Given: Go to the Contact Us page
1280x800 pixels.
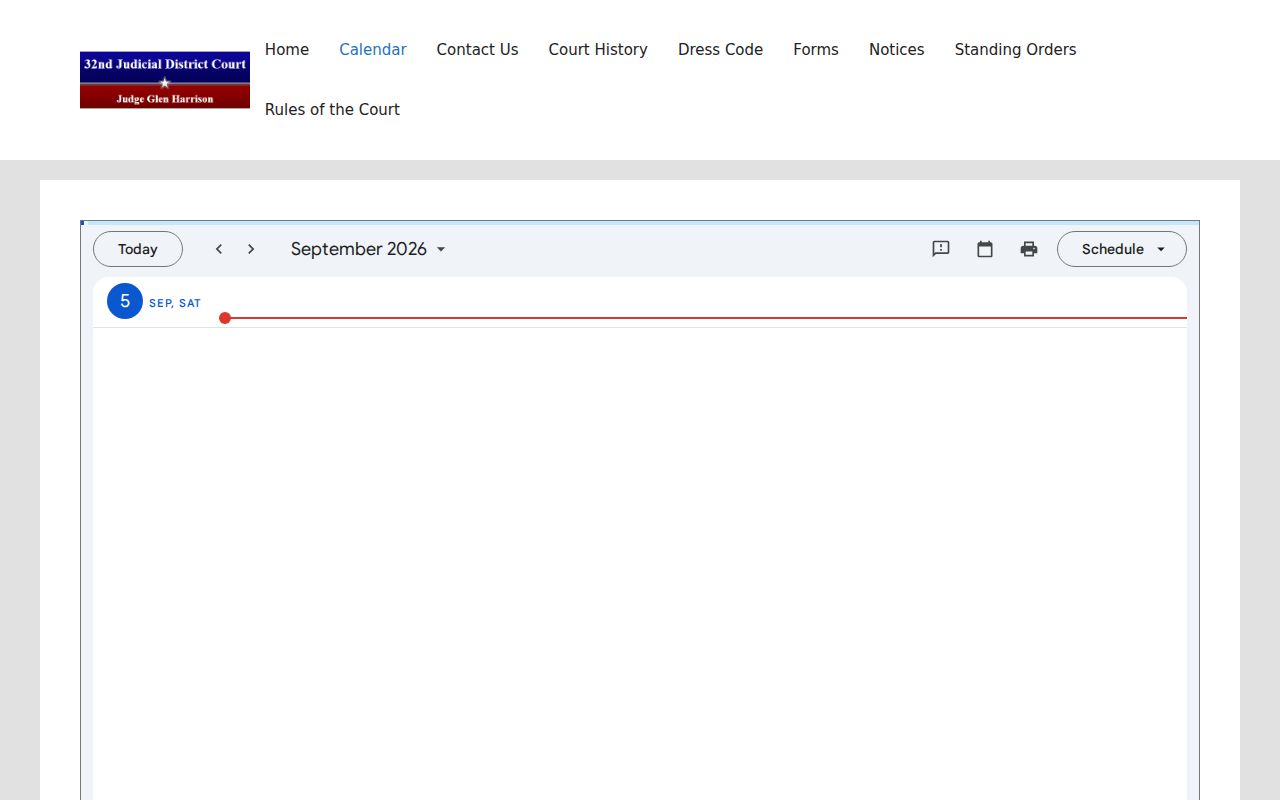Looking at the screenshot, I should click(x=478, y=50).
